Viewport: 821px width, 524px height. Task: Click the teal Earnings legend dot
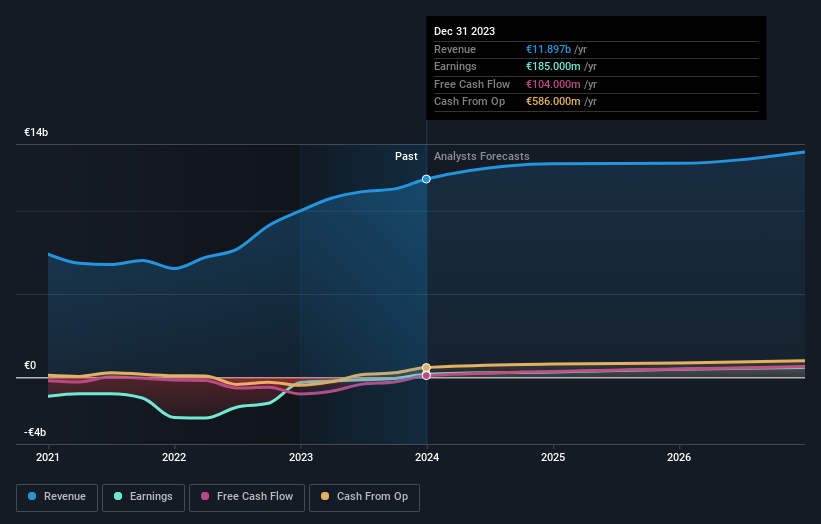(x=118, y=496)
